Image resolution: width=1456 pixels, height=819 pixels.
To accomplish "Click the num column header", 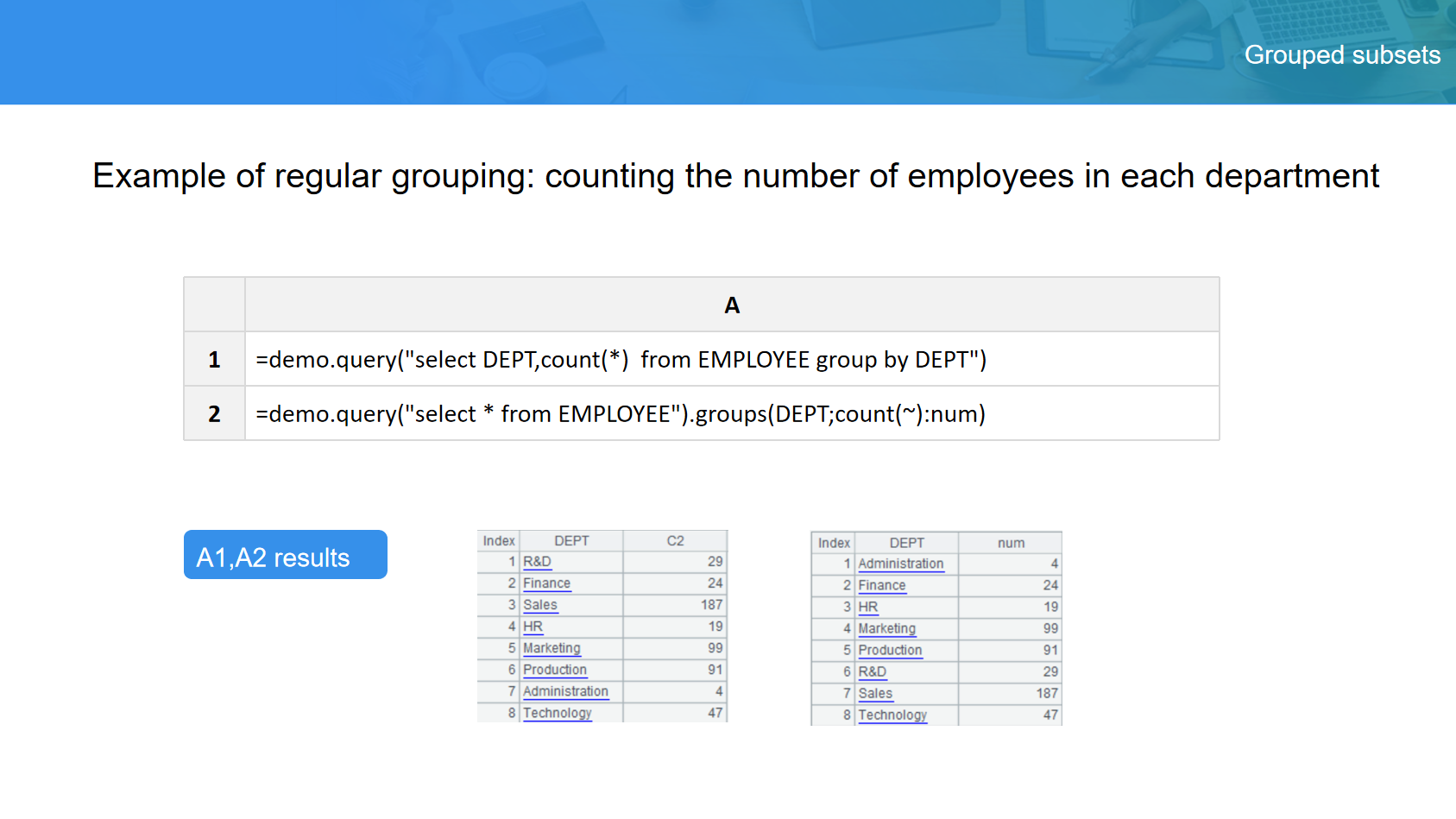I will [1011, 543].
